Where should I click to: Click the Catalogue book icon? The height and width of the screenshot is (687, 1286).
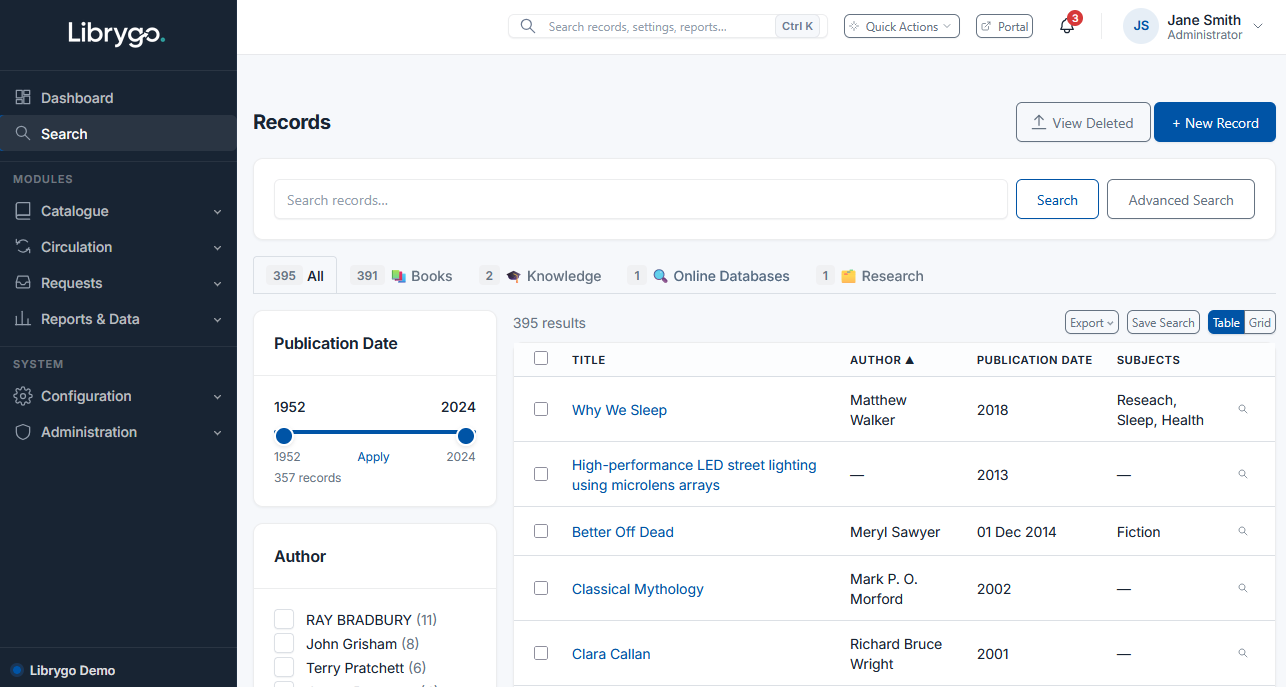click(23, 211)
